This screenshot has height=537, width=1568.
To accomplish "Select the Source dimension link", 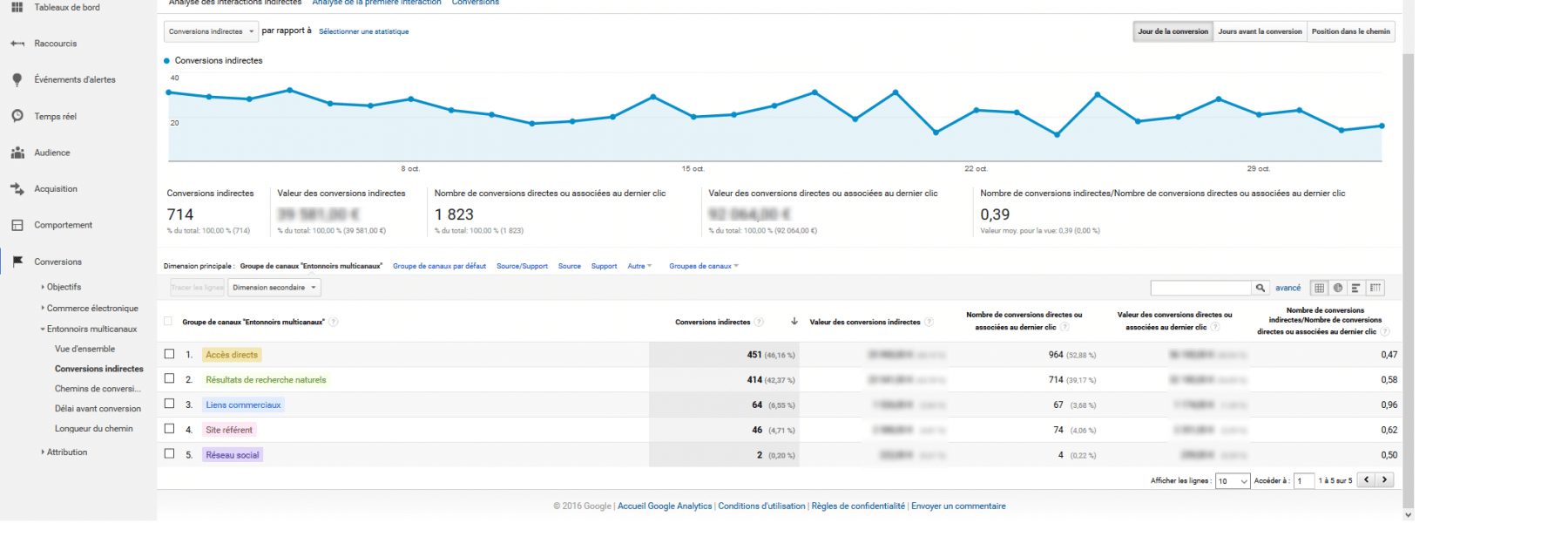I will pos(570,266).
